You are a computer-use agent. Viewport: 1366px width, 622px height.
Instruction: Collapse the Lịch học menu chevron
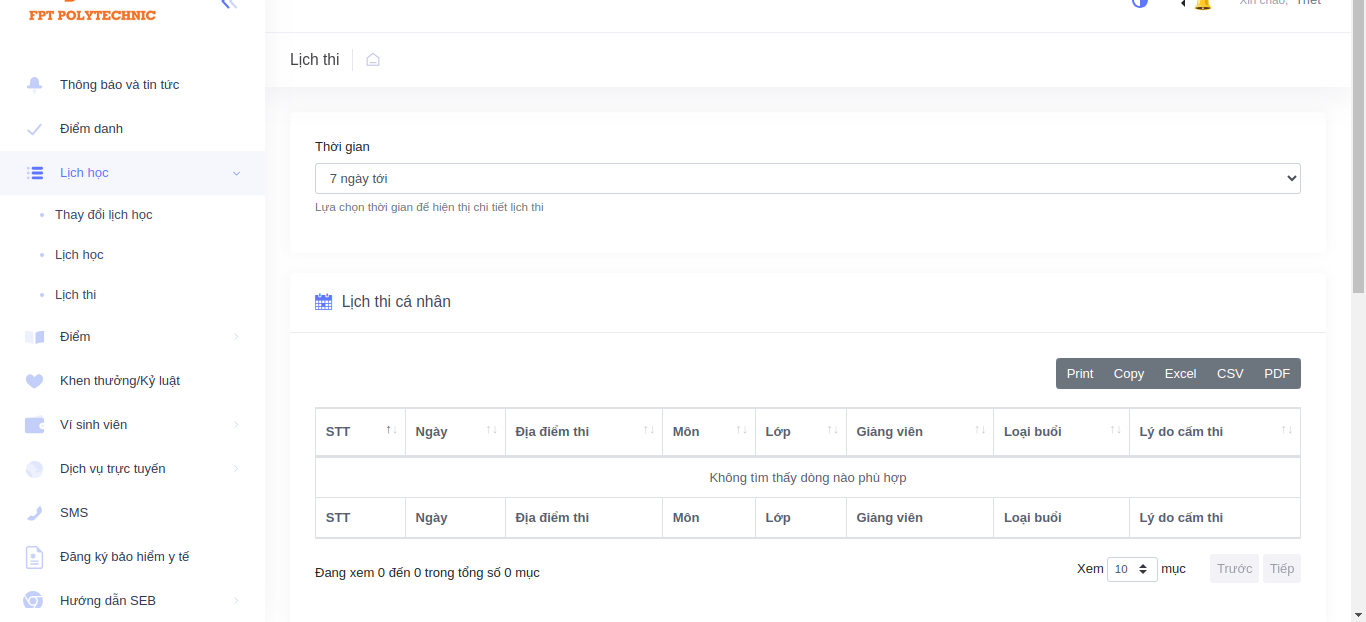pyautogui.click(x=237, y=173)
